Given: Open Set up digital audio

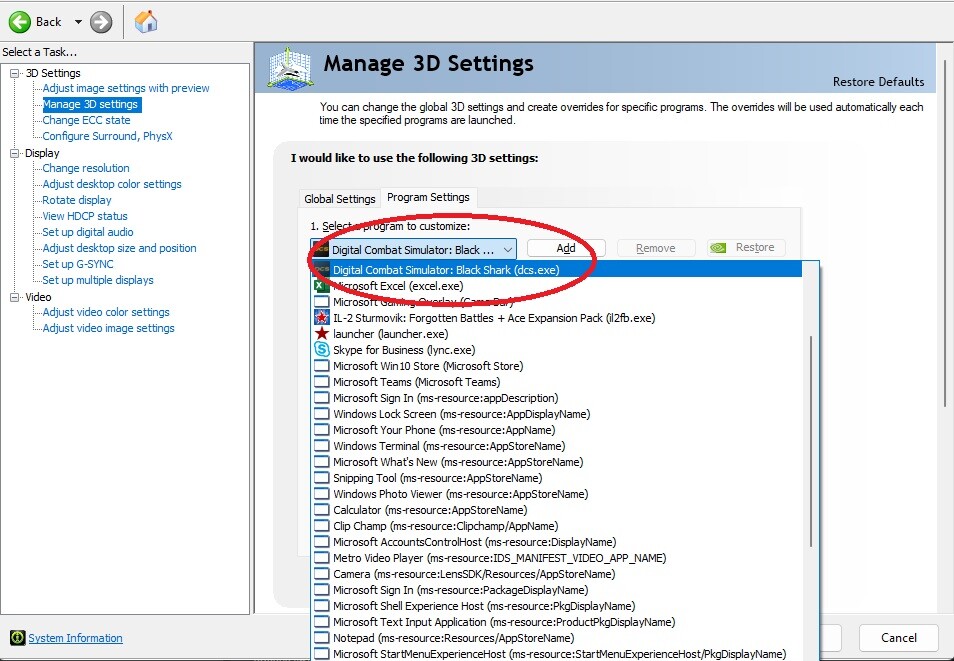Looking at the screenshot, I should click(88, 232).
